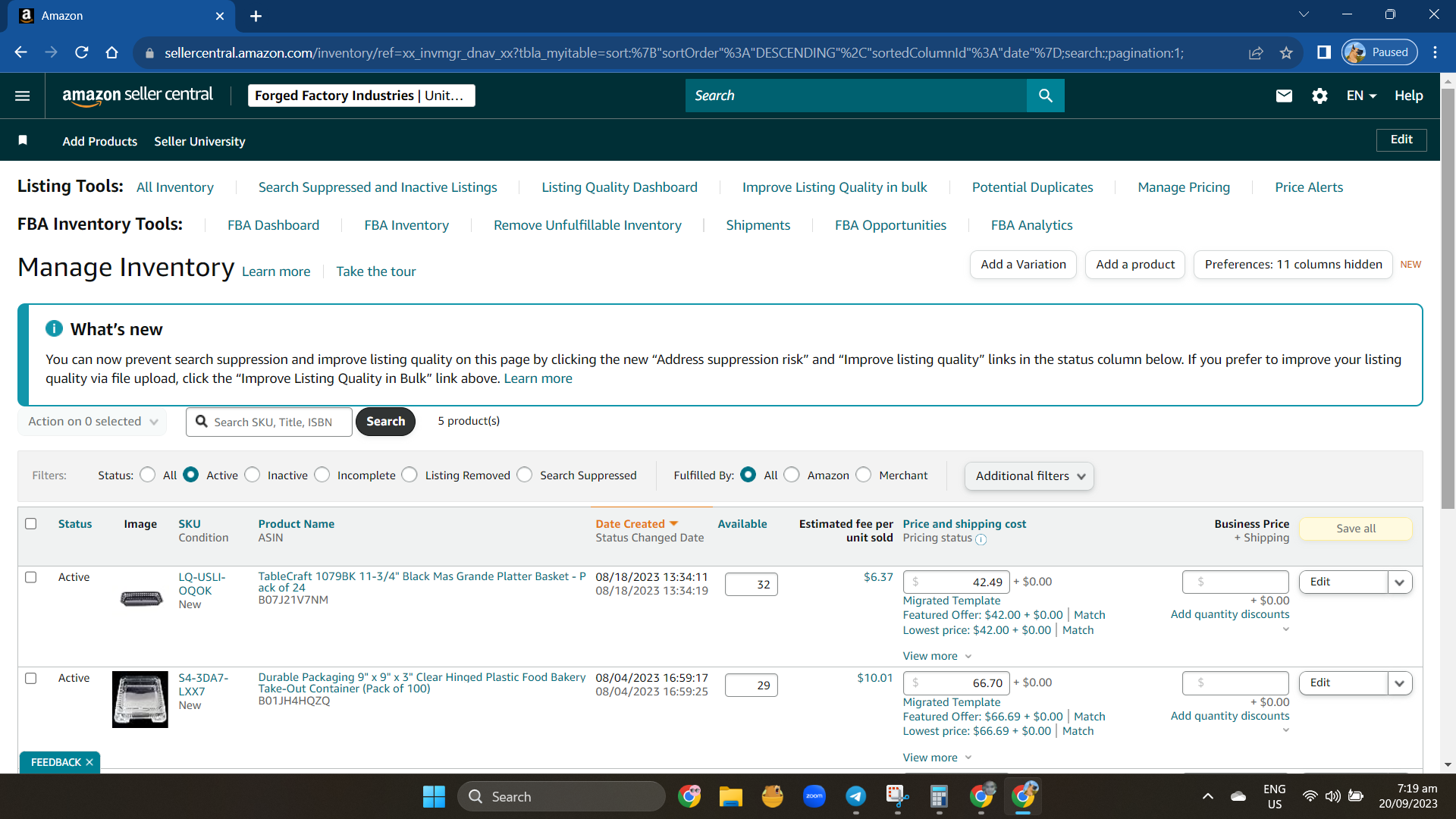Click the Wi-Fi icon in system tray
Screen dimensions: 1456x819
1310,796
